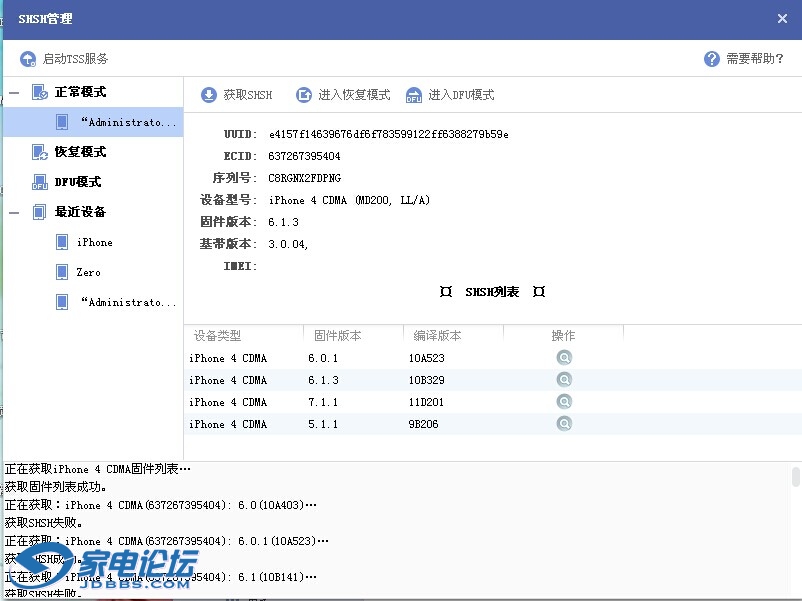Select DFU模式 in the sidebar
The height and width of the screenshot is (601, 802).
click(x=77, y=182)
